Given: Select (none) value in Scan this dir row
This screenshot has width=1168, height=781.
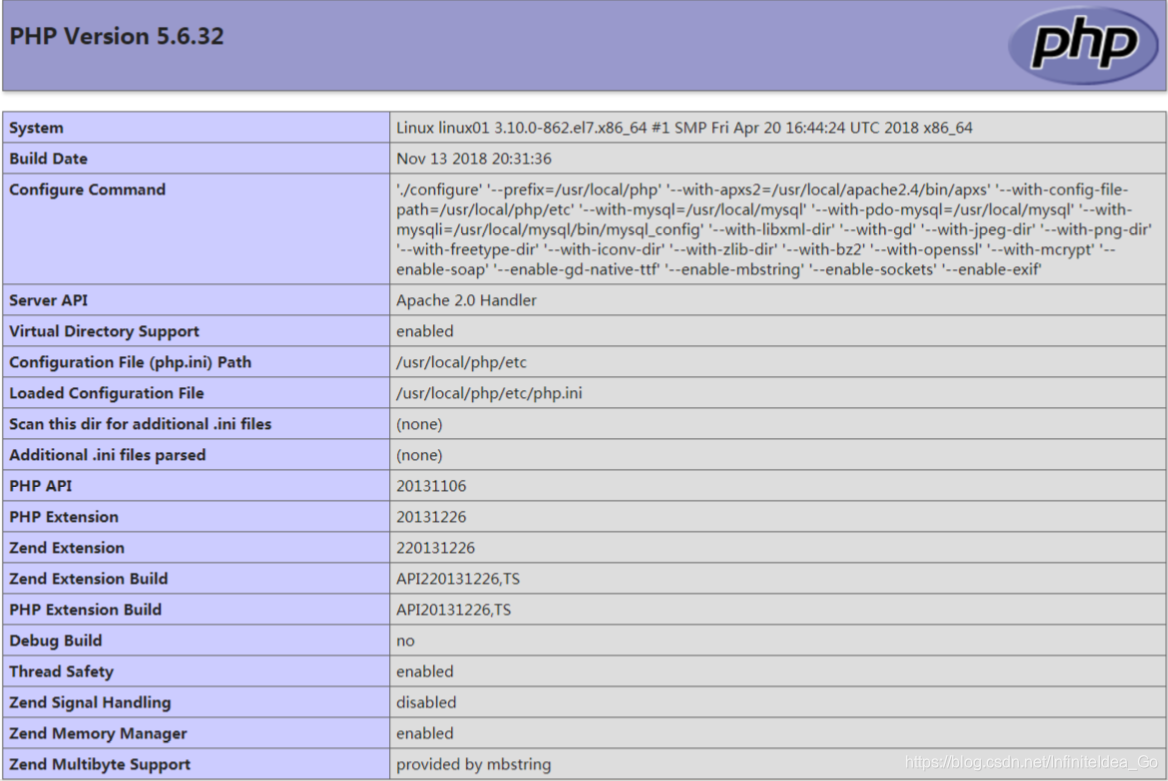Looking at the screenshot, I should (x=419, y=424).
